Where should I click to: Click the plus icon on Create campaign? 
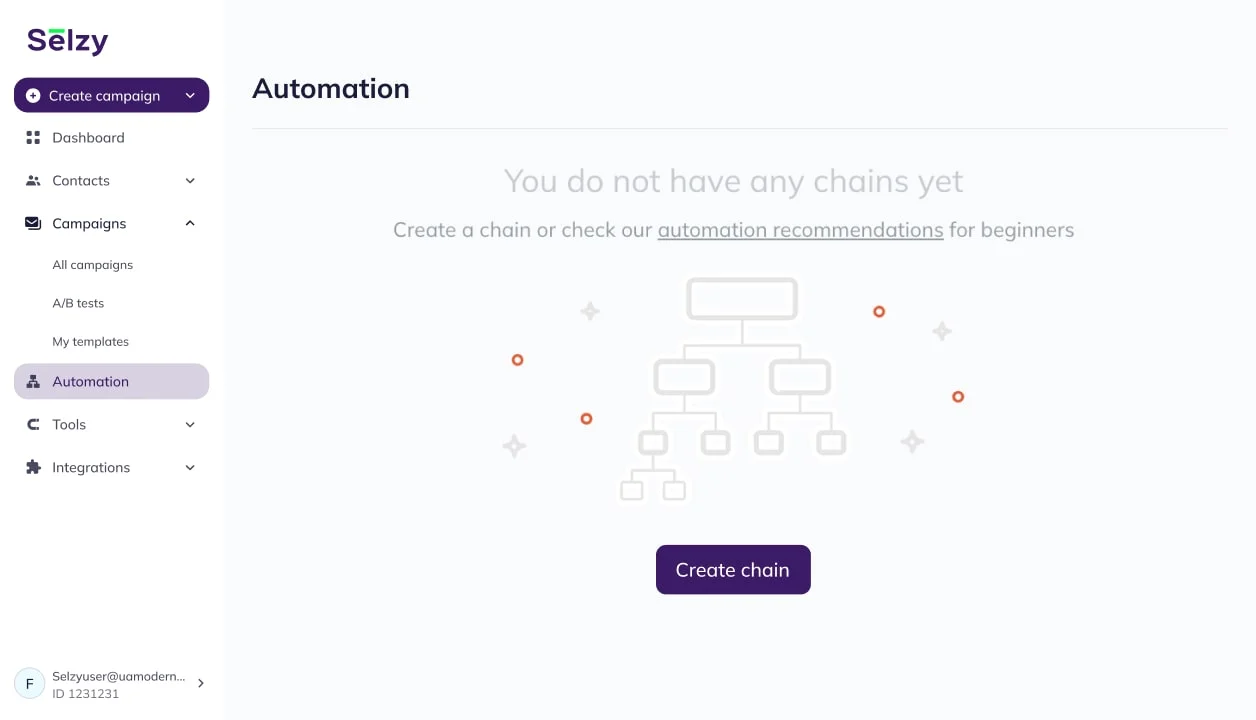pos(33,95)
